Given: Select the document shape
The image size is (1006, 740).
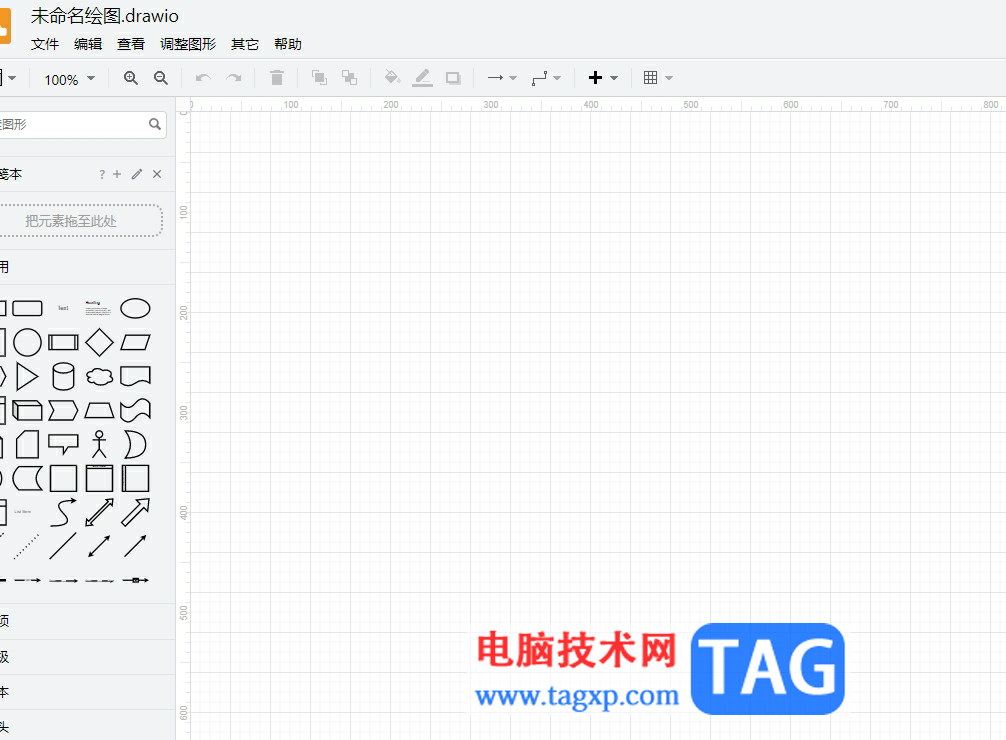Looking at the screenshot, I should click(x=135, y=377).
